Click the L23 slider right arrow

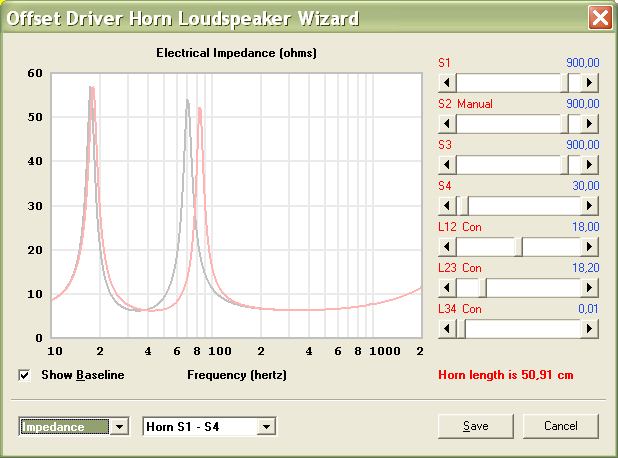pos(589,288)
